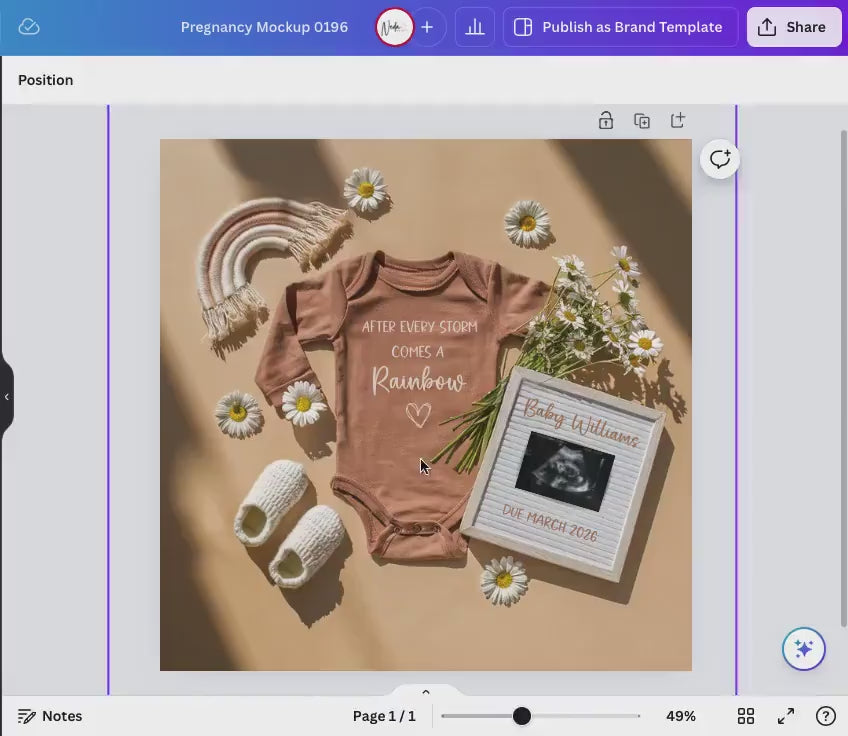Screen dimensions: 848x736
Task: Click Publish as Brand Template
Action: (620, 27)
